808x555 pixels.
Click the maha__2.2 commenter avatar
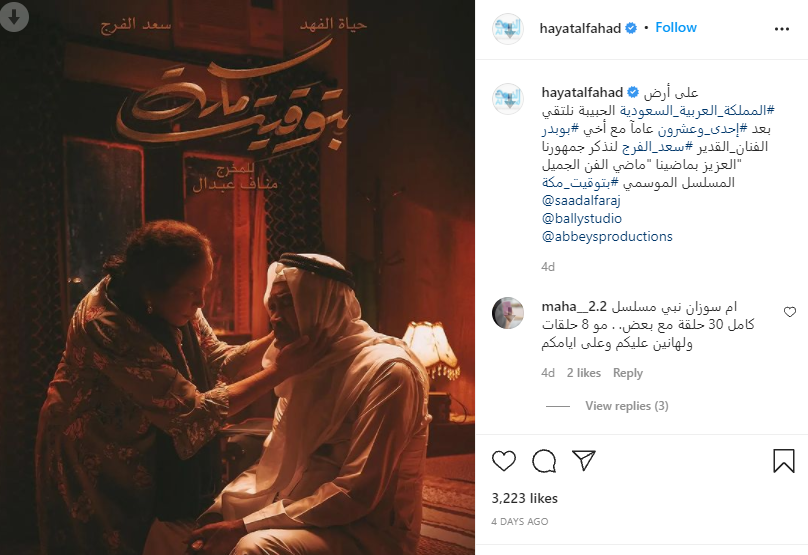click(508, 313)
